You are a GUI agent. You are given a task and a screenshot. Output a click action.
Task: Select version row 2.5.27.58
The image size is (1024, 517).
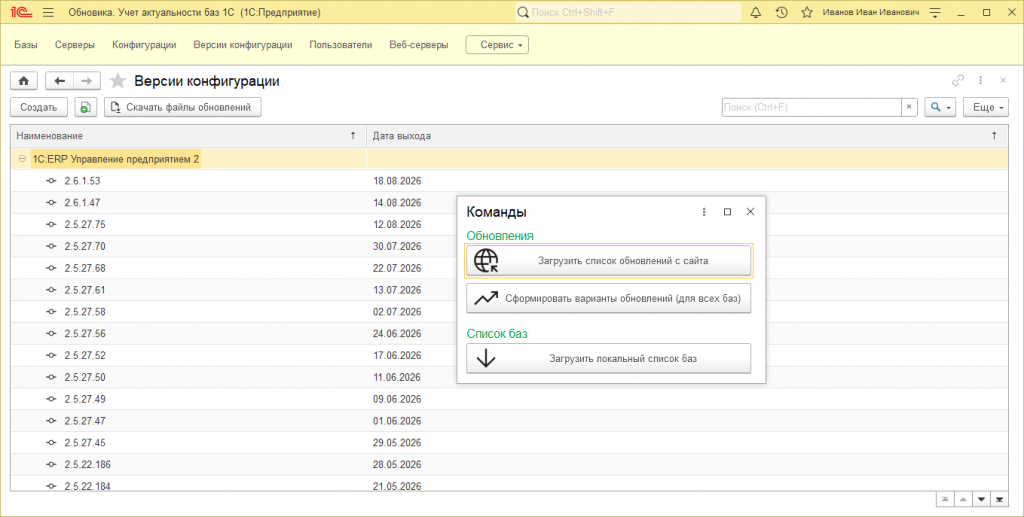(509, 312)
